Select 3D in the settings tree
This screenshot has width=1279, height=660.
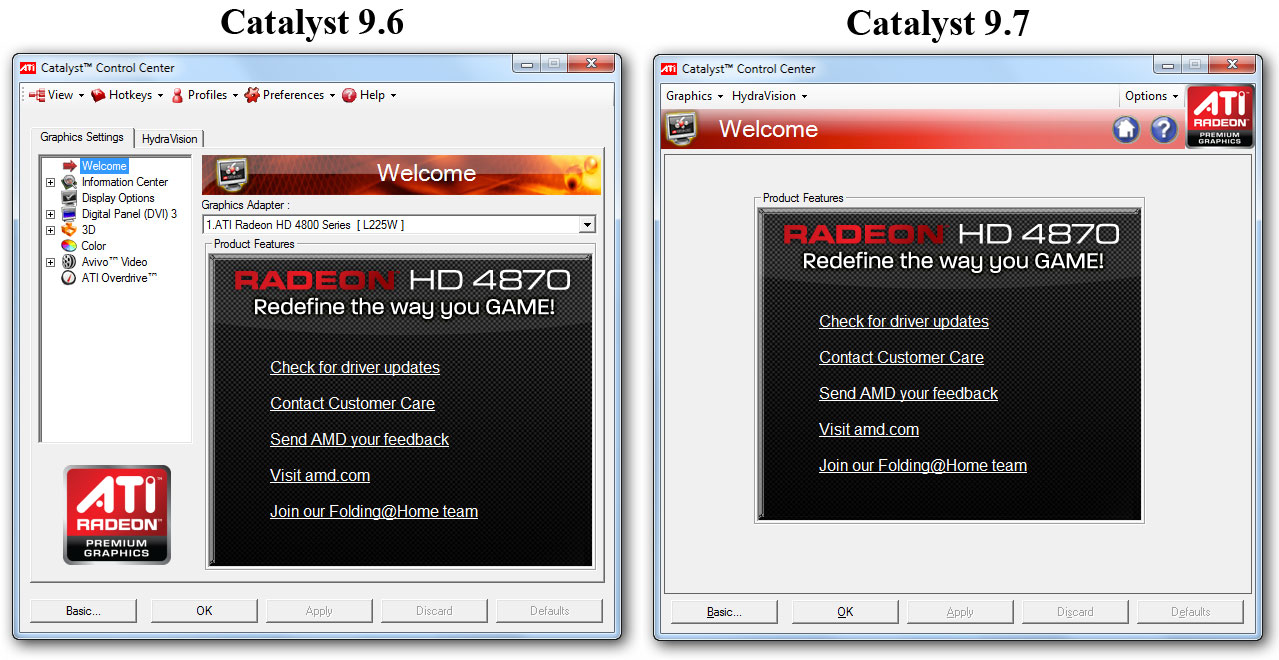pos(89,230)
